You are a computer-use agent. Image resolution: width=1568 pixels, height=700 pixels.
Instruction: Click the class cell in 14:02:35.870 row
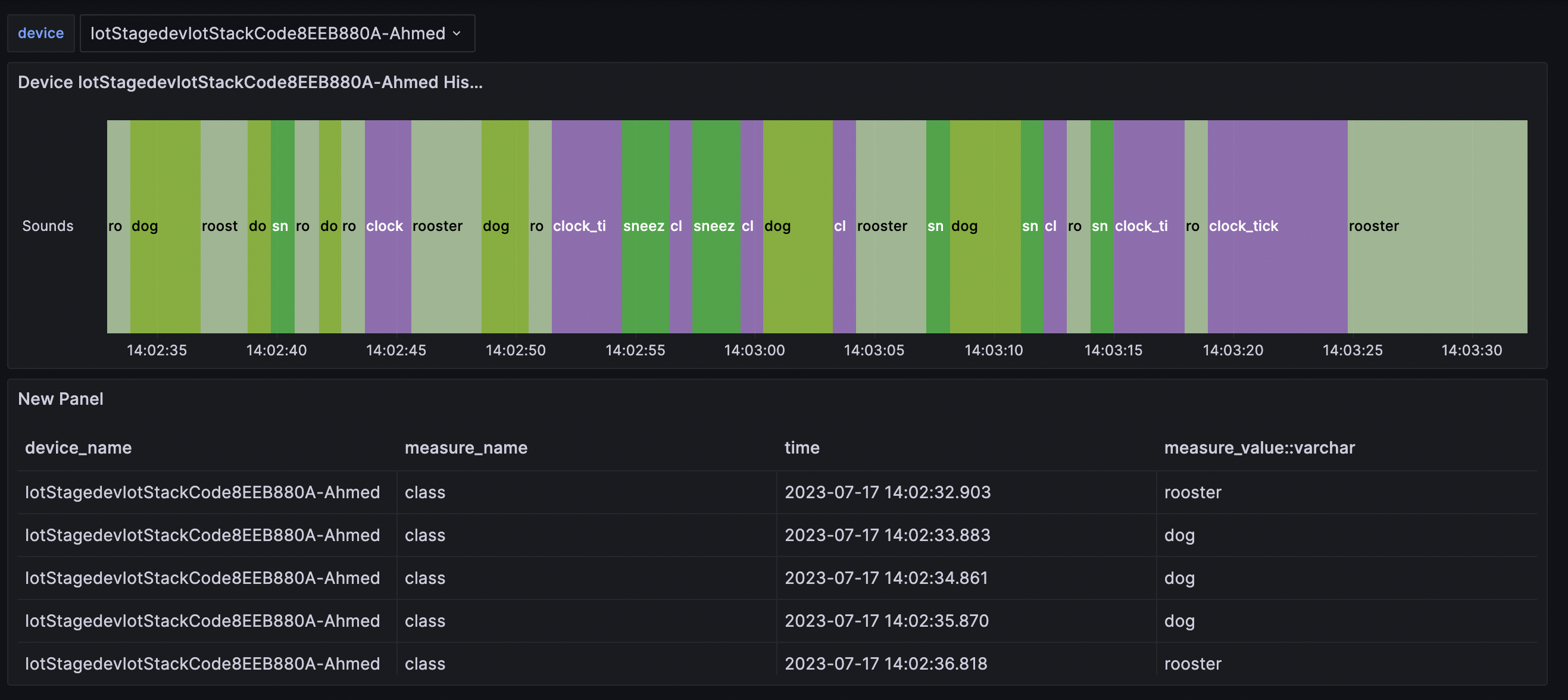[425, 621]
